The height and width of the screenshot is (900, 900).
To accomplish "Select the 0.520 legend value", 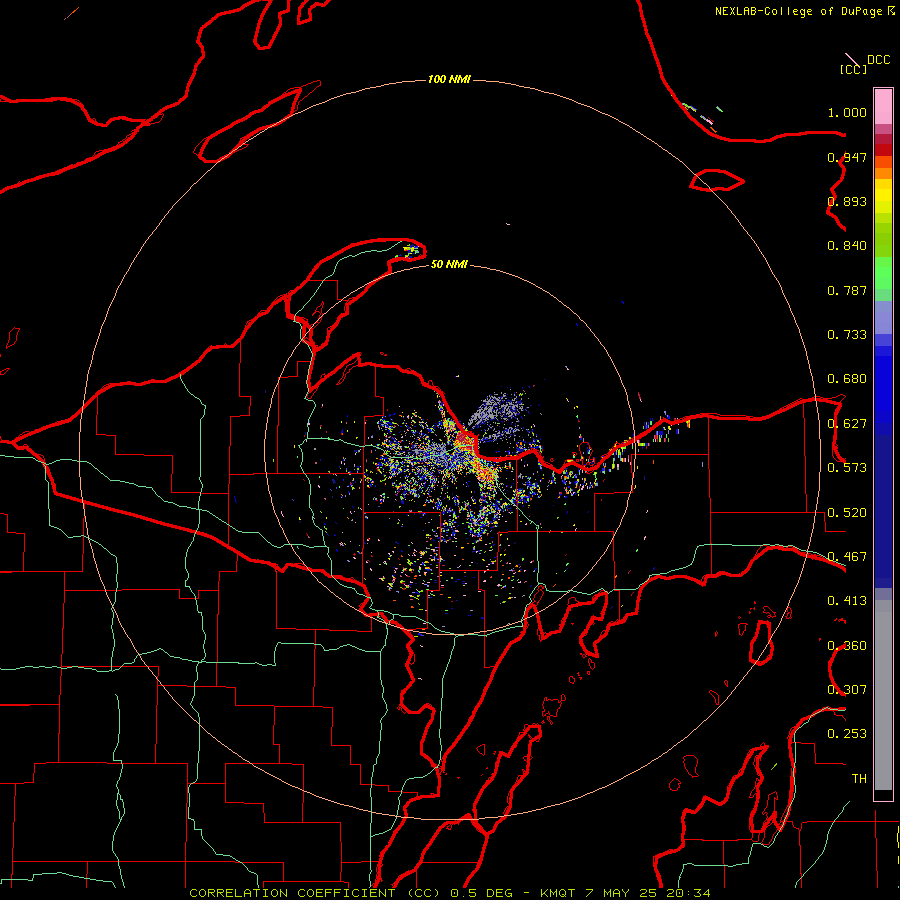I will coord(847,513).
